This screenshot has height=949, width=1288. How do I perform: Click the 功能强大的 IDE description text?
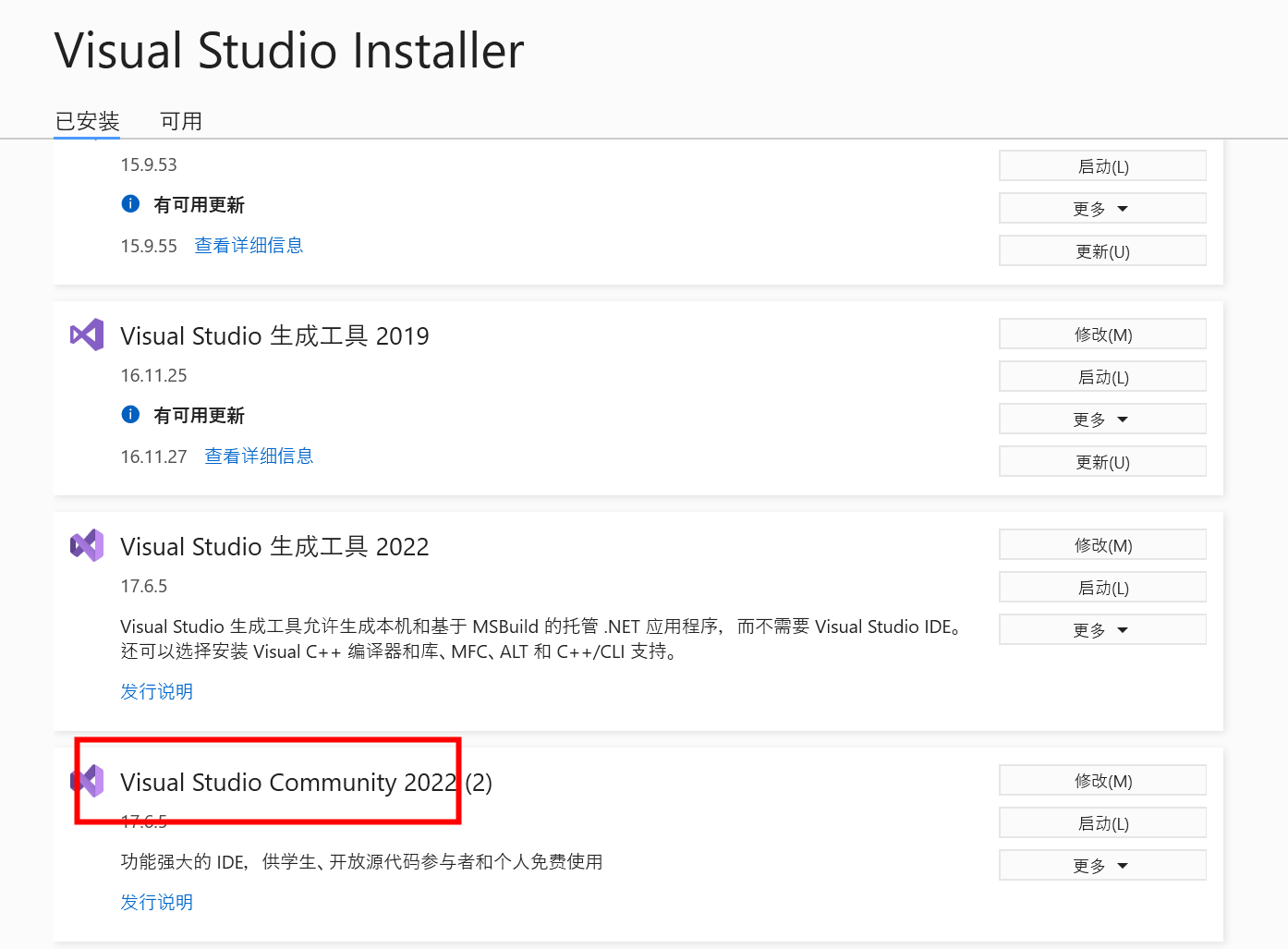(x=361, y=862)
